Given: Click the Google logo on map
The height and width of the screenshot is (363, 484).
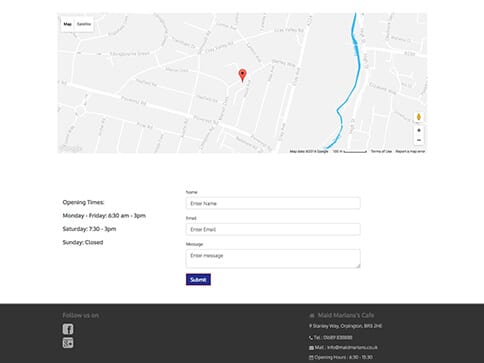Looking at the screenshot, I should tap(71, 149).
